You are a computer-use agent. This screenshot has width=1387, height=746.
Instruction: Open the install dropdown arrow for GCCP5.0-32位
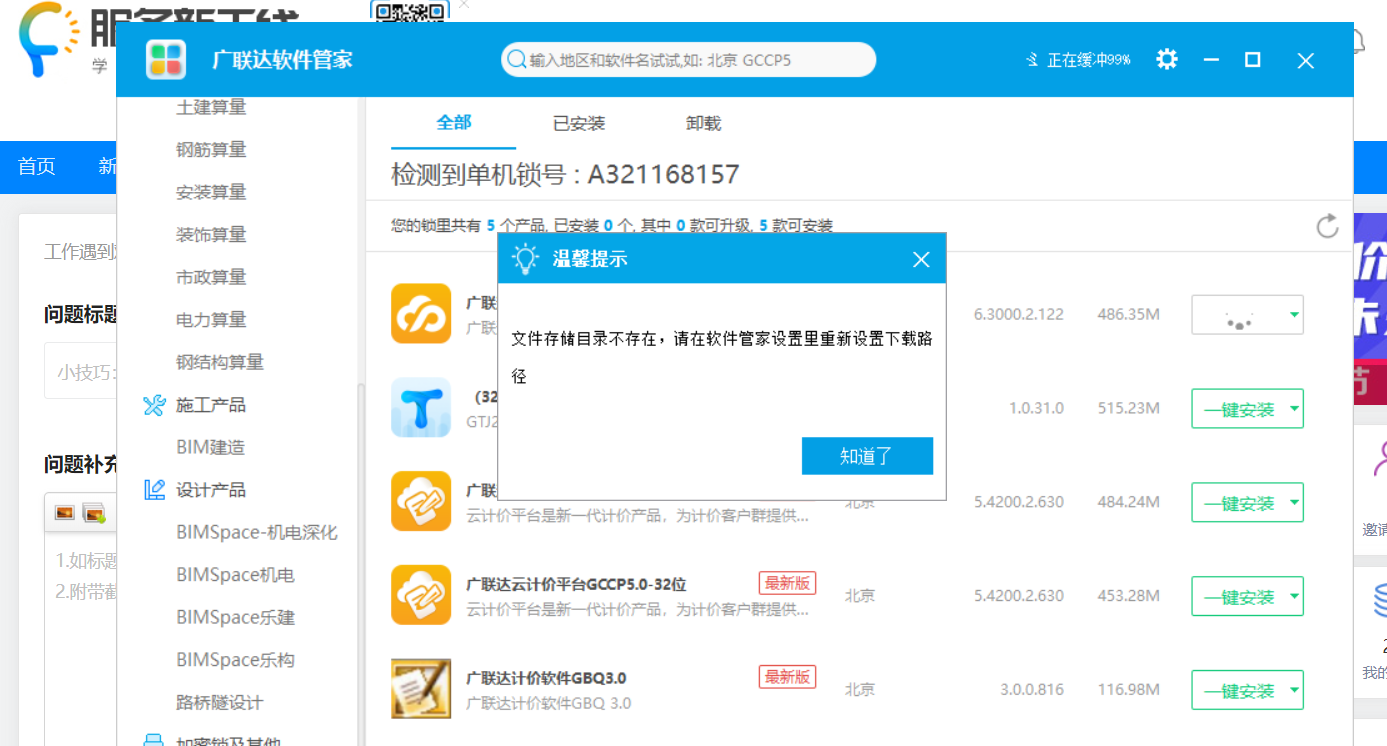click(x=1294, y=597)
